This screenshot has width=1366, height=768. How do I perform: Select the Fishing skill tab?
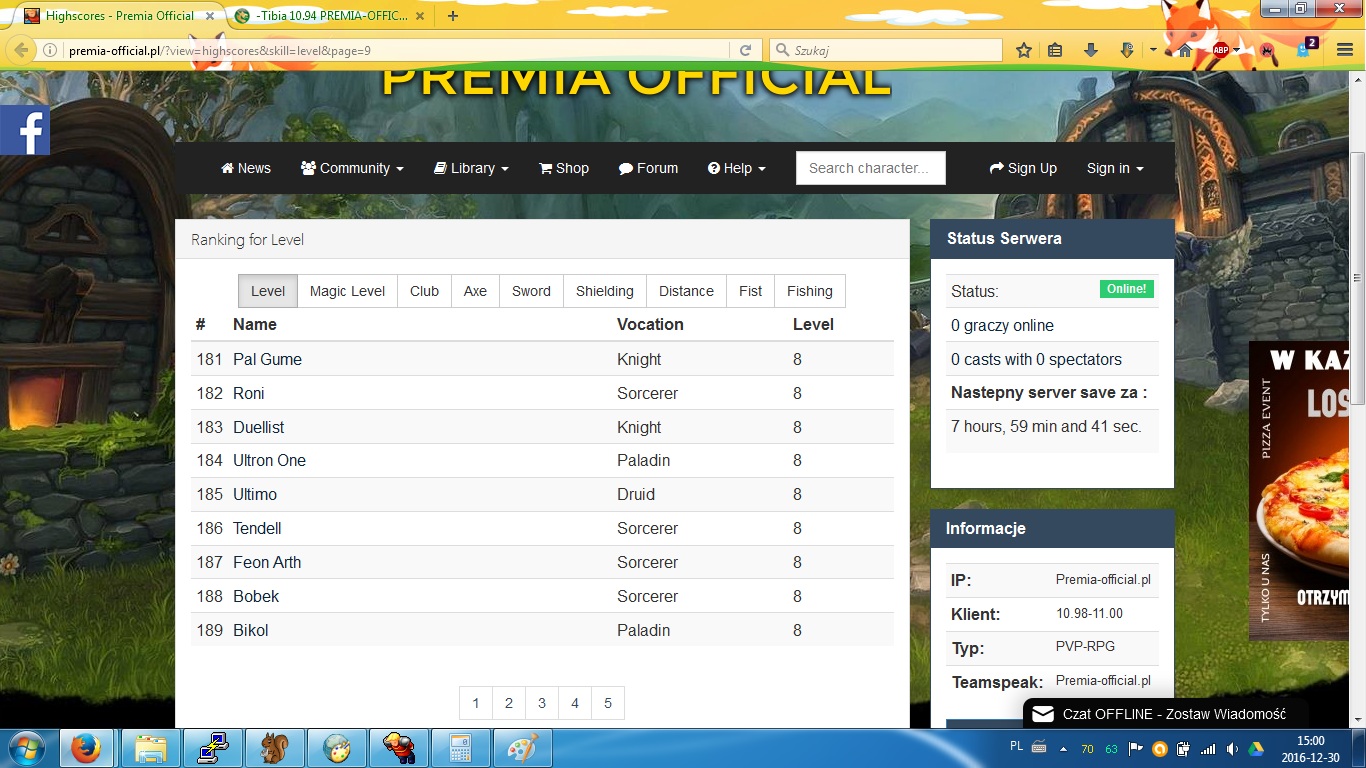point(810,291)
